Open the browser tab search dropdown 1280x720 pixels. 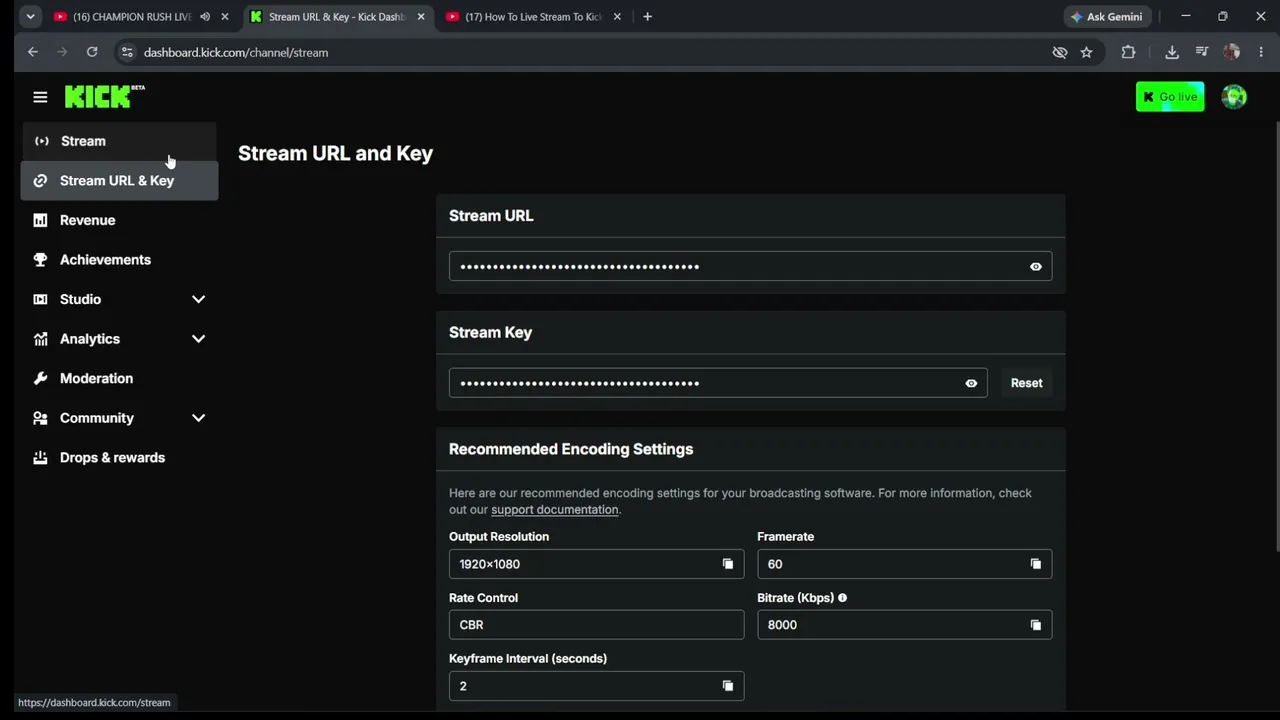(x=30, y=17)
